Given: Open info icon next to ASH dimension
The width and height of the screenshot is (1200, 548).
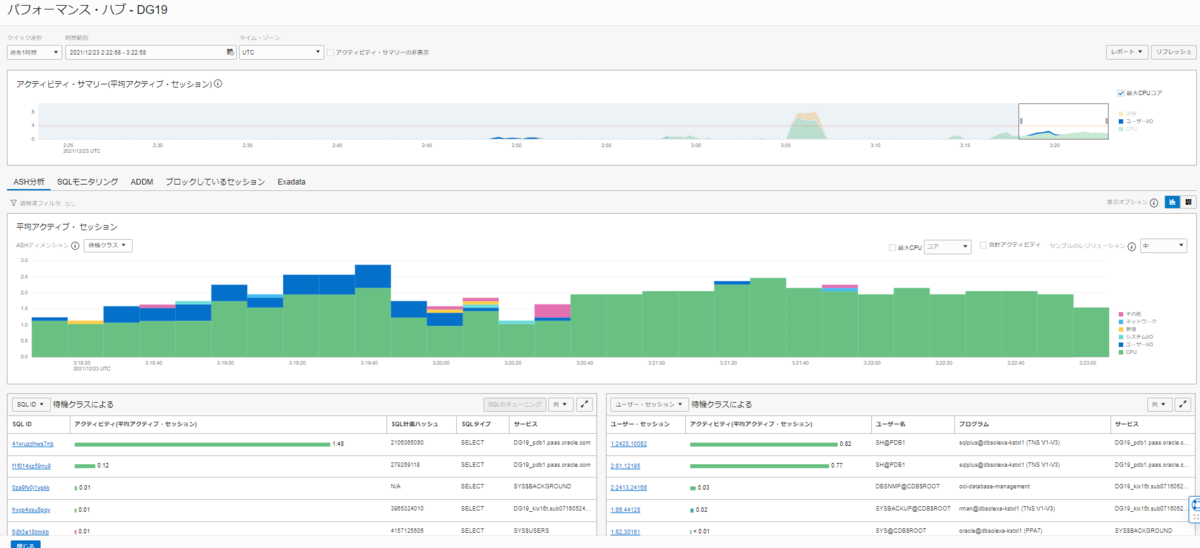Looking at the screenshot, I should [77, 245].
